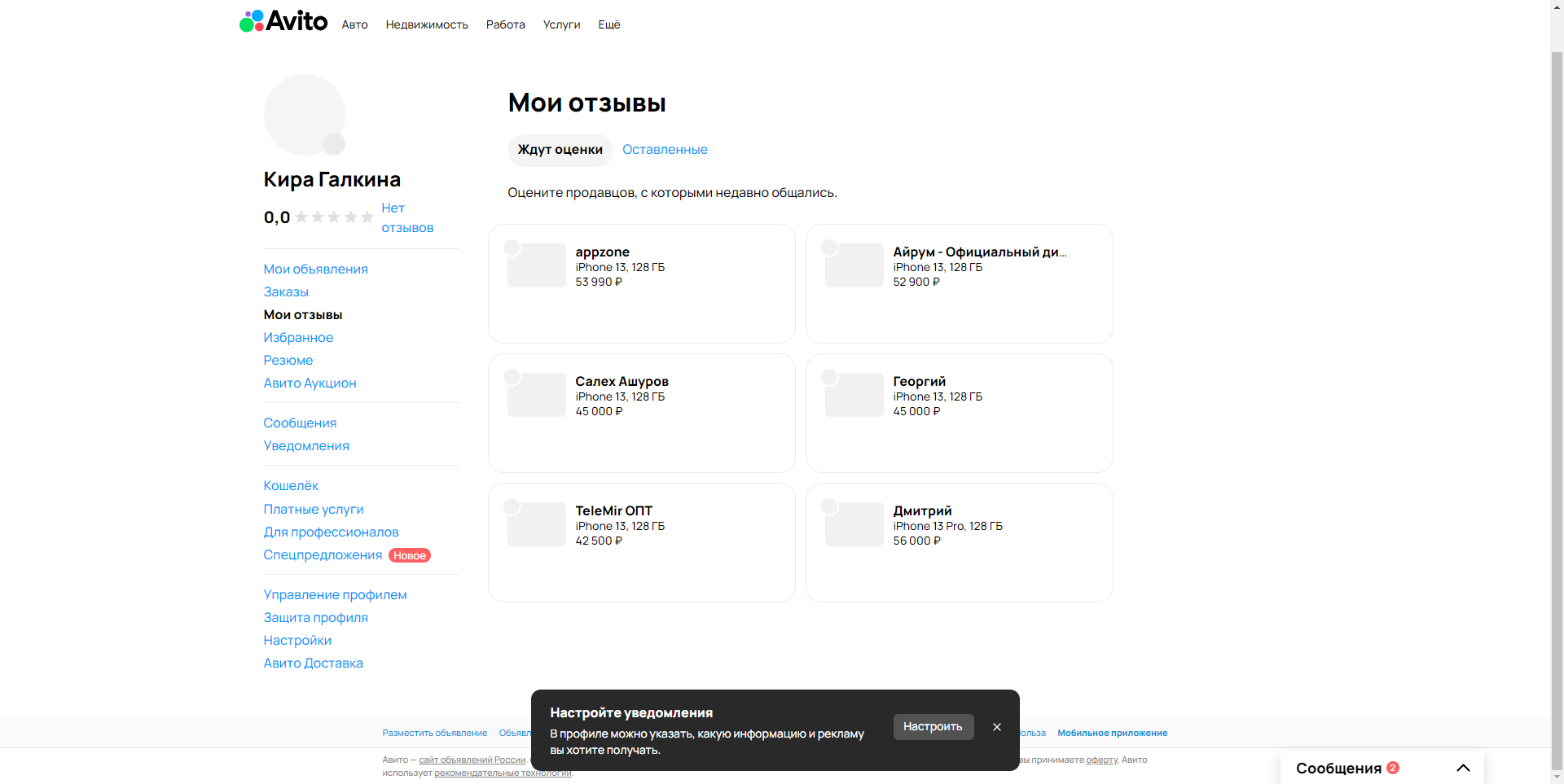Open Спецпредложения sidebar link
1564x784 pixels.
click(x=323, y=554)
